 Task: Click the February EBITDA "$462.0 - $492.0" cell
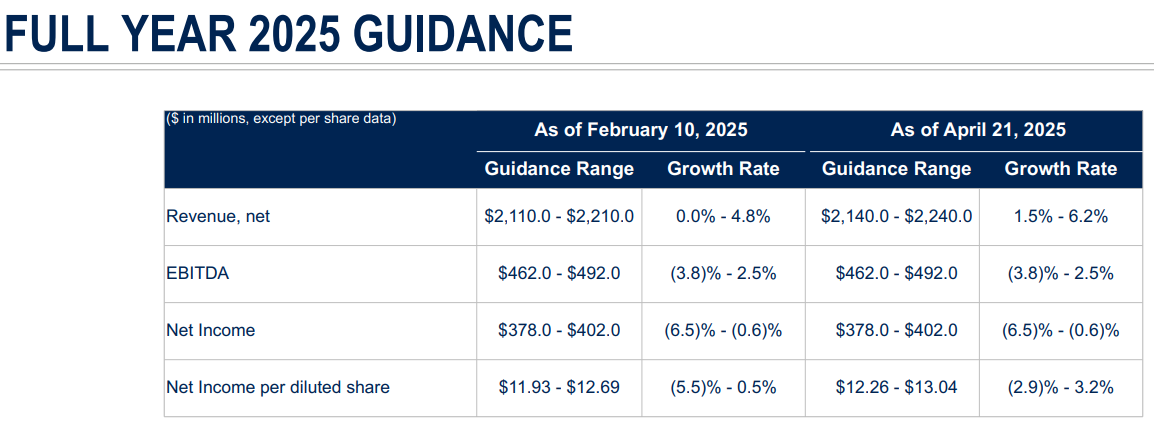click(559, 273)
